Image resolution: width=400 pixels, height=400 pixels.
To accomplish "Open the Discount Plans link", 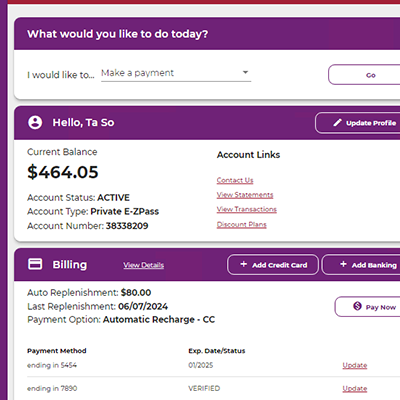I will tap(242, 224).
